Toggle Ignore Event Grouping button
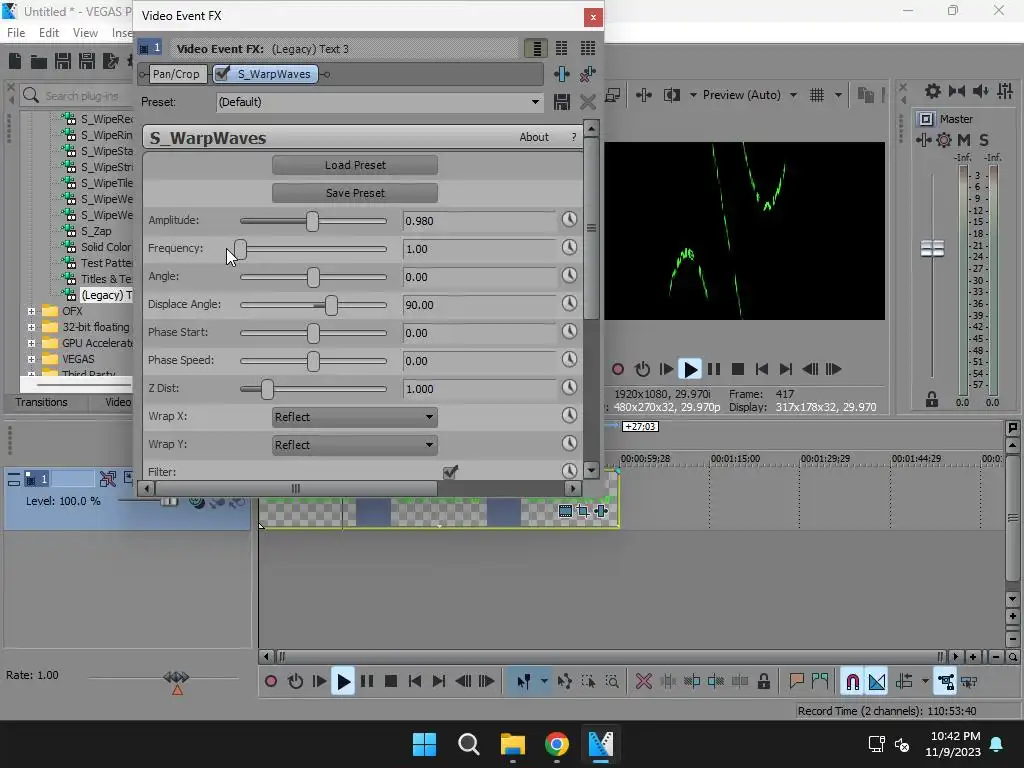The image size is (1024, 768). pos(970,682)
